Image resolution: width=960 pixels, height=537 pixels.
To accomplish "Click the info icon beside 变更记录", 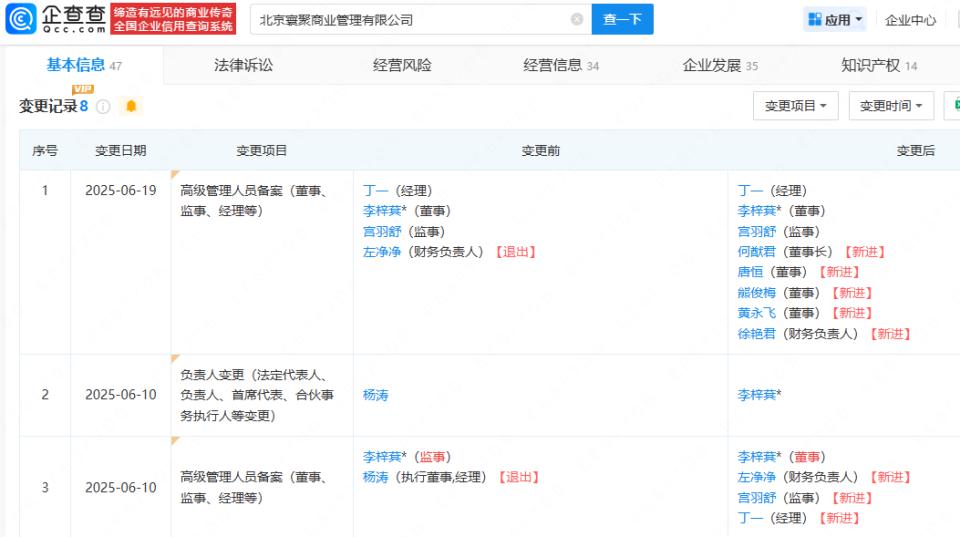I will pyautogui.click(x=103, y=106).
